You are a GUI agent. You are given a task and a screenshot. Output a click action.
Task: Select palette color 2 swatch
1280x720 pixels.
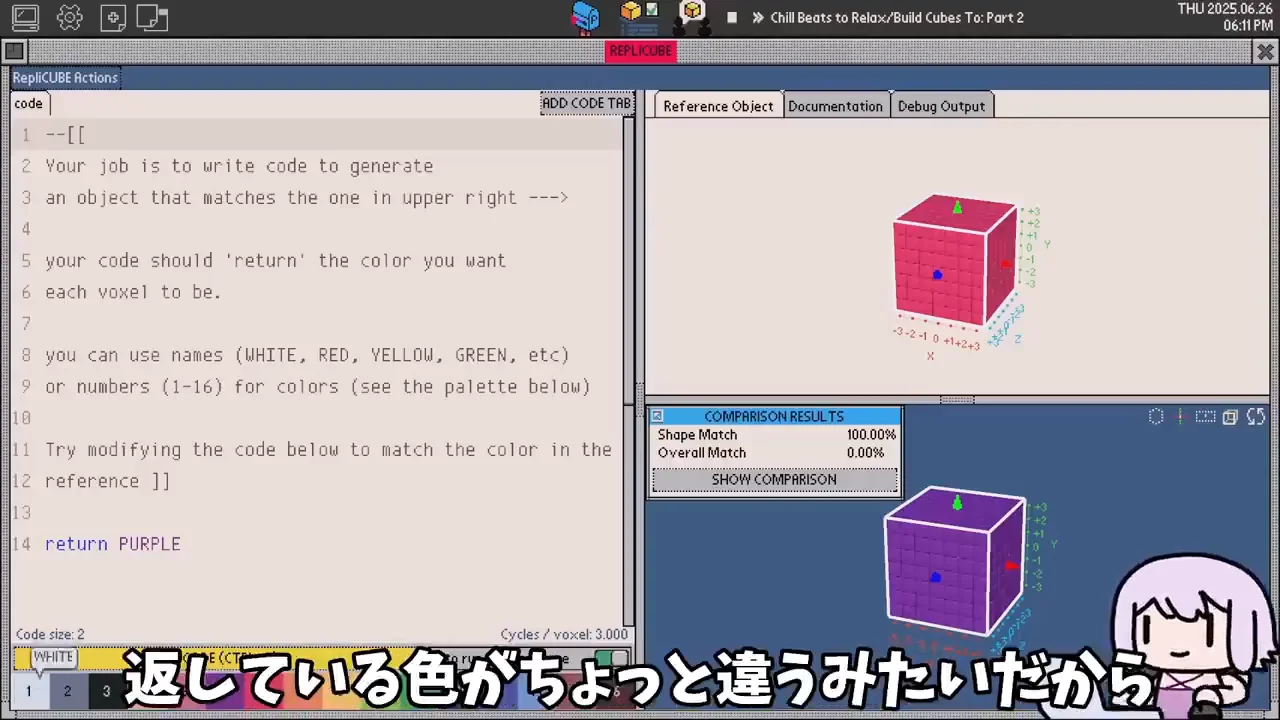(x=67, y=691)
